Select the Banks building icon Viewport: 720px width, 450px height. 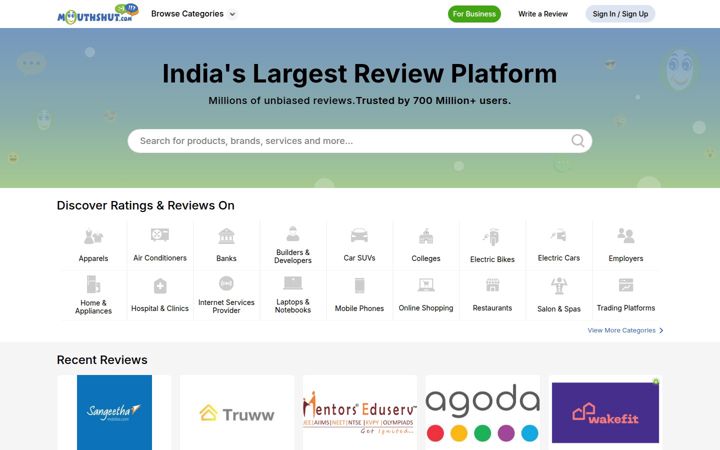click(226, 236)
